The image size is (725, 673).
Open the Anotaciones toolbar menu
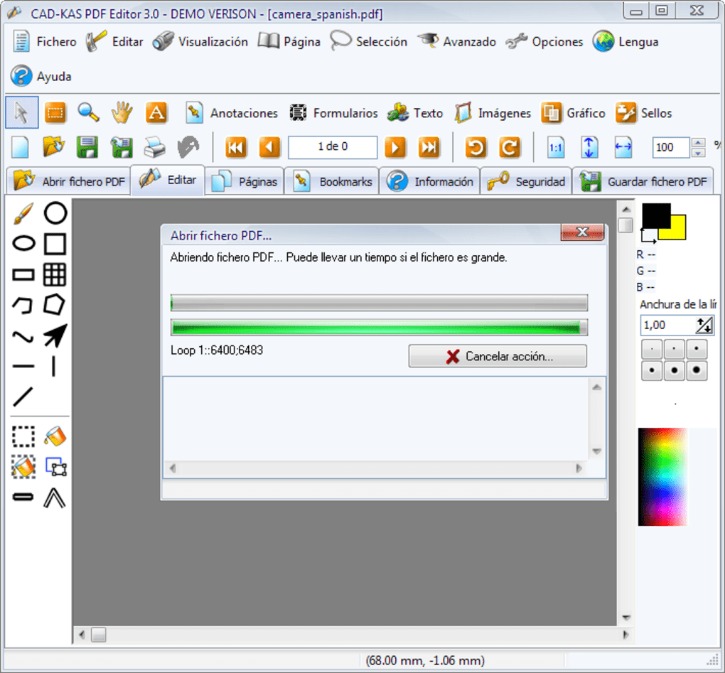[x=231, y=113]
